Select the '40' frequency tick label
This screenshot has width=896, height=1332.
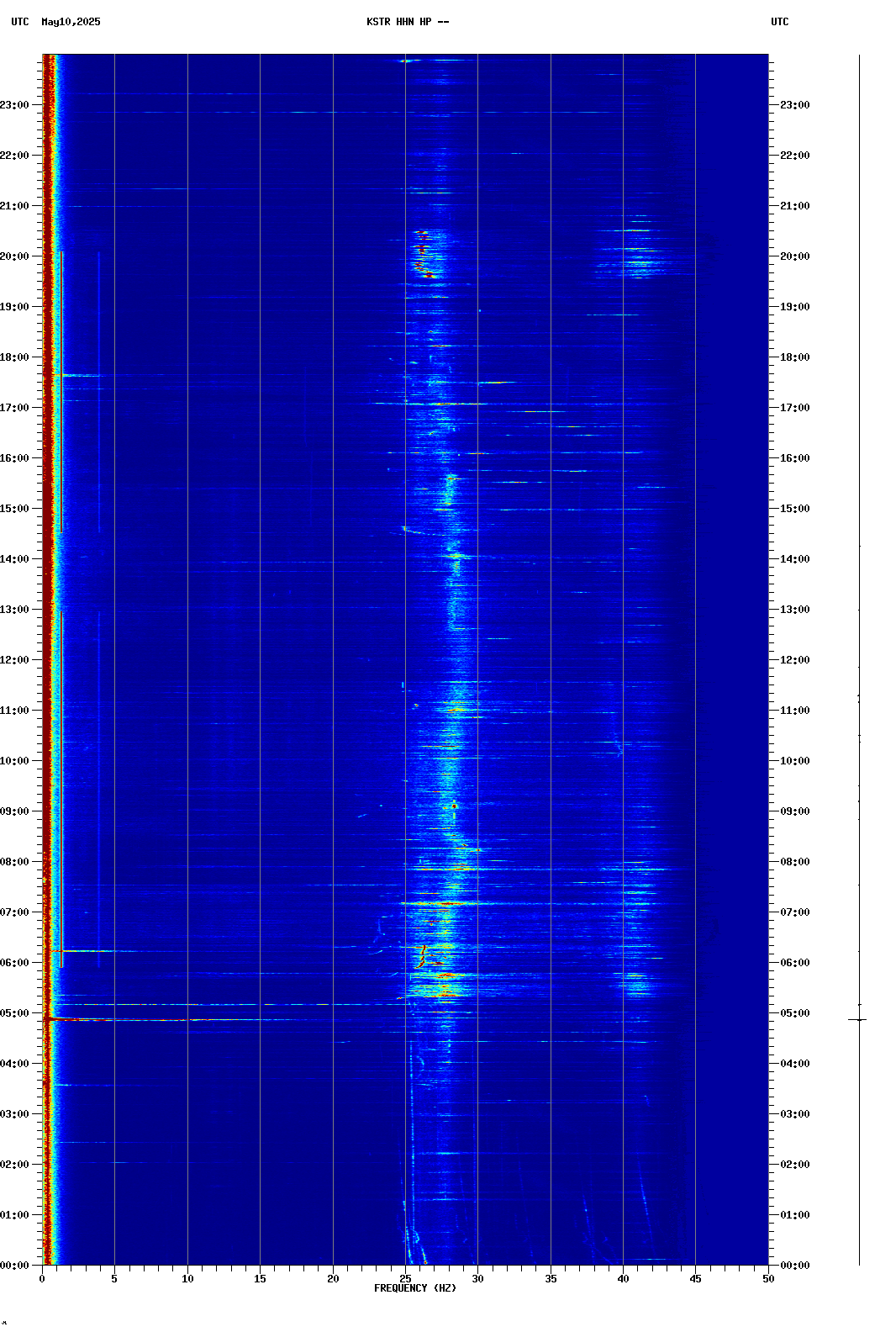(x=623, y=1279)
